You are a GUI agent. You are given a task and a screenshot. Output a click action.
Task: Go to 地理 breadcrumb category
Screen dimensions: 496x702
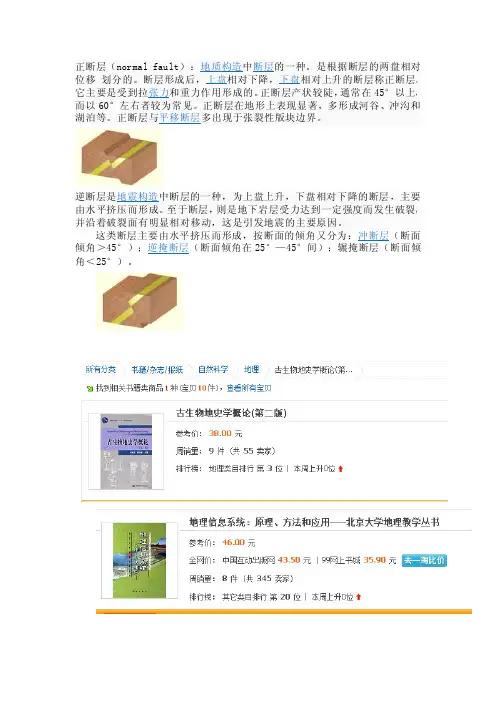(x=252, y=370)
